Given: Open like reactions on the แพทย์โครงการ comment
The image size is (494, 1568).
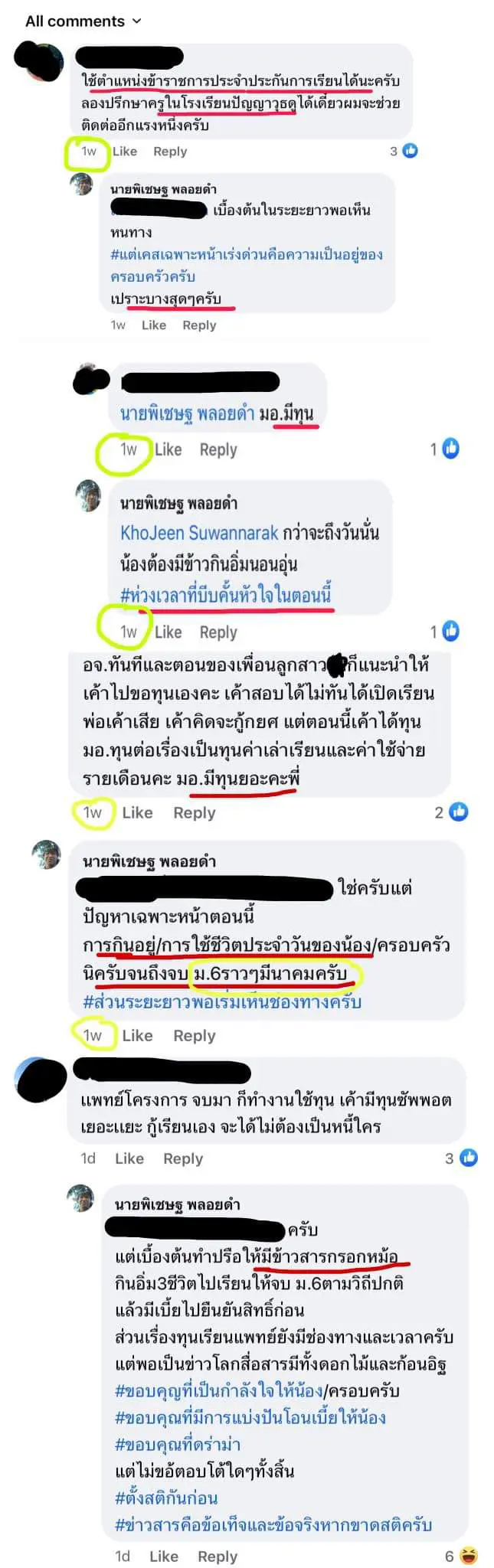Looking at the screenshot, I should pyautogui.click(x=469, y=1158).
